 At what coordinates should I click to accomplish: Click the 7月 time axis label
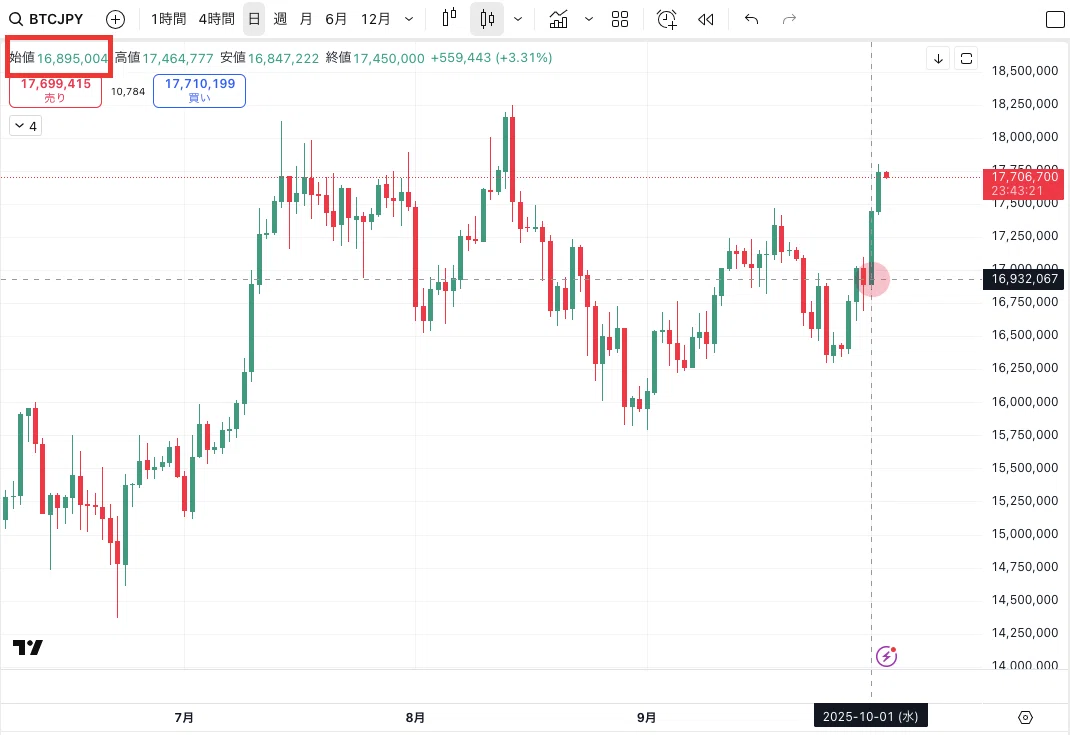click(184, 717)
